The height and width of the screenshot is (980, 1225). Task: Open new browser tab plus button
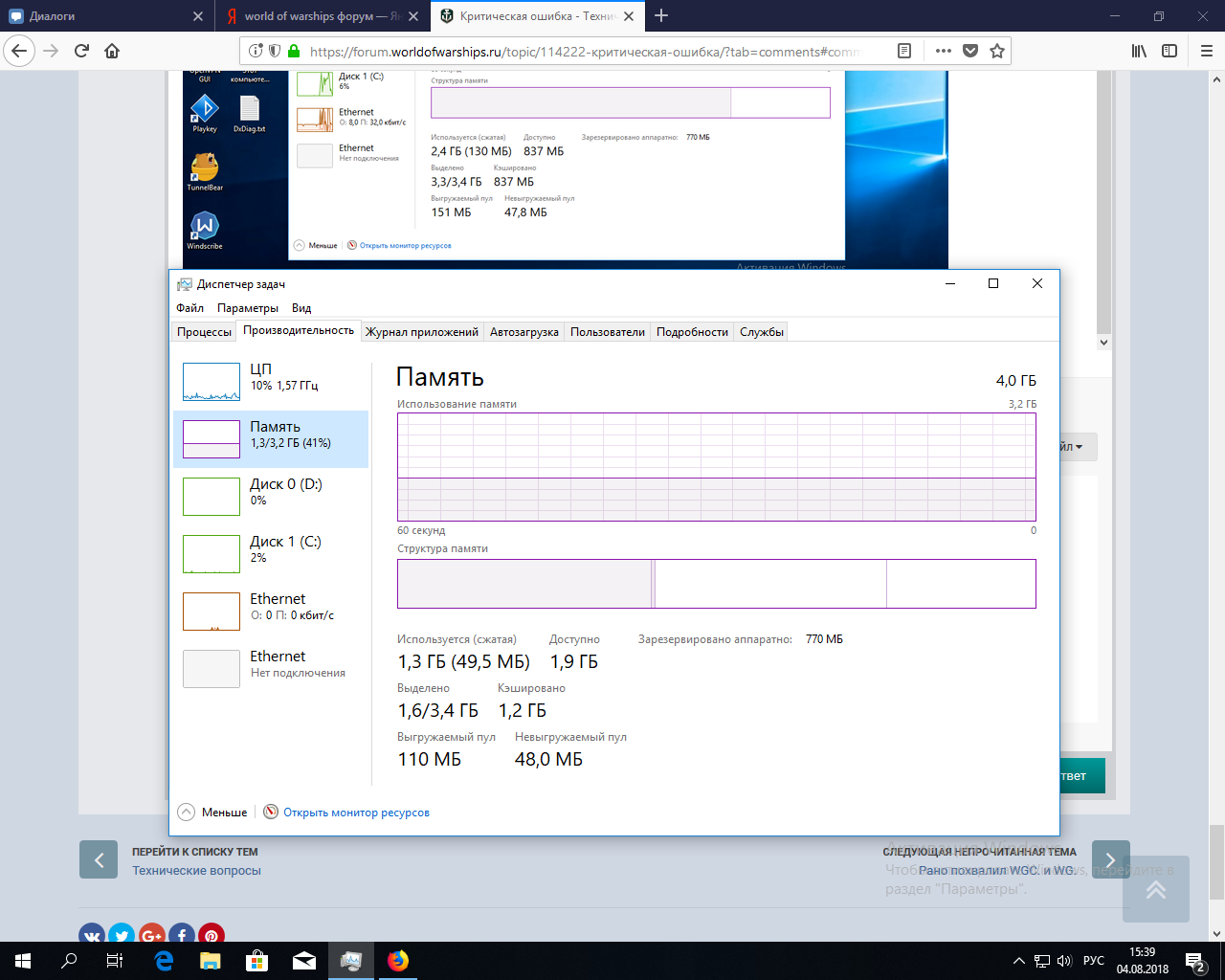pyautogui.click(x=661, y=15)
